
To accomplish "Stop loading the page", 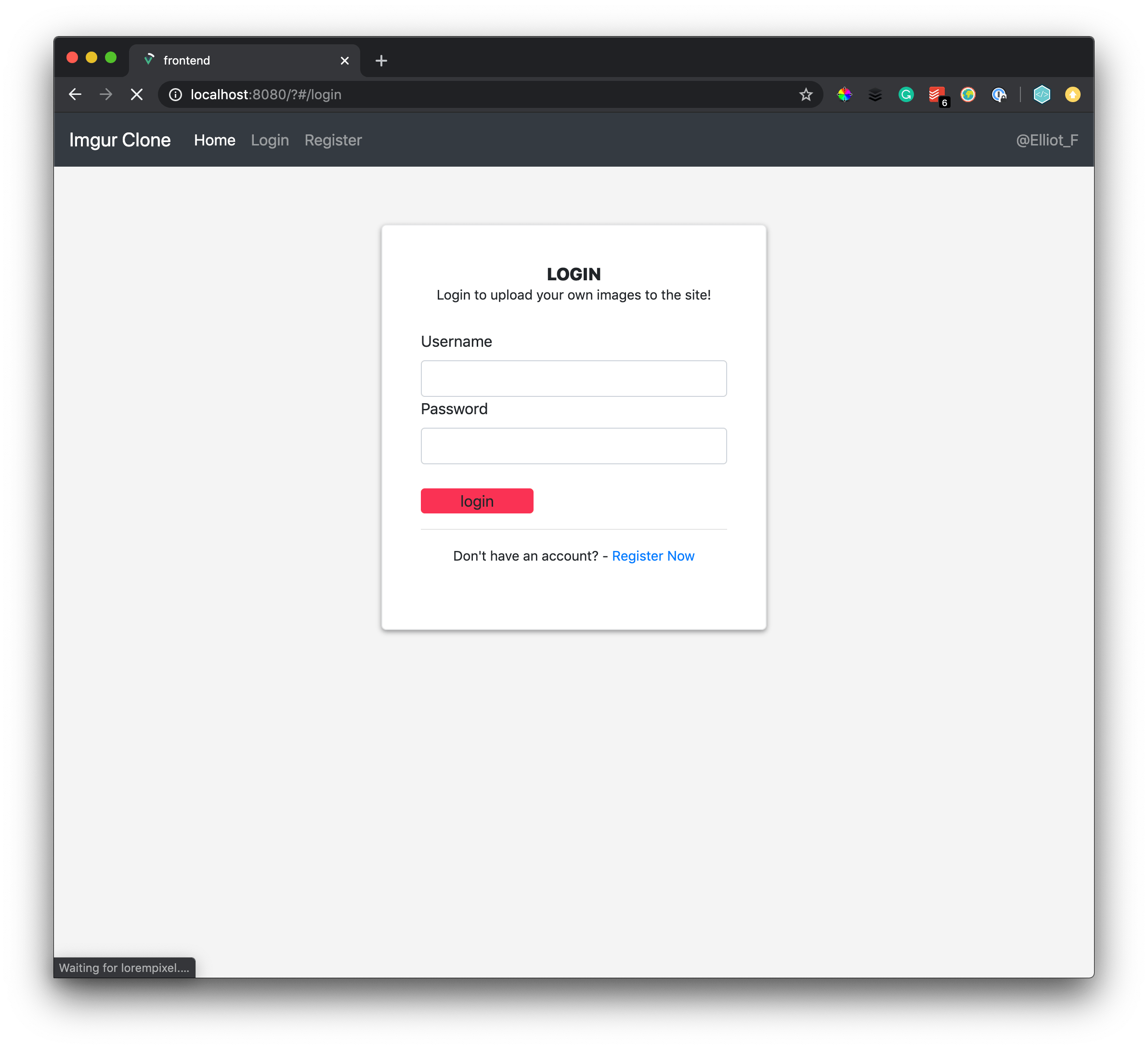I will (137, 94).
